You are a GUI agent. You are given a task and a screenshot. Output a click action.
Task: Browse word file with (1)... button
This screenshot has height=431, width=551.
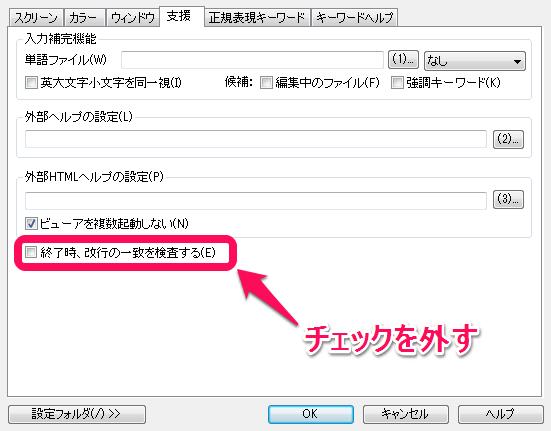pyautogui.click(x=403, y=59)
